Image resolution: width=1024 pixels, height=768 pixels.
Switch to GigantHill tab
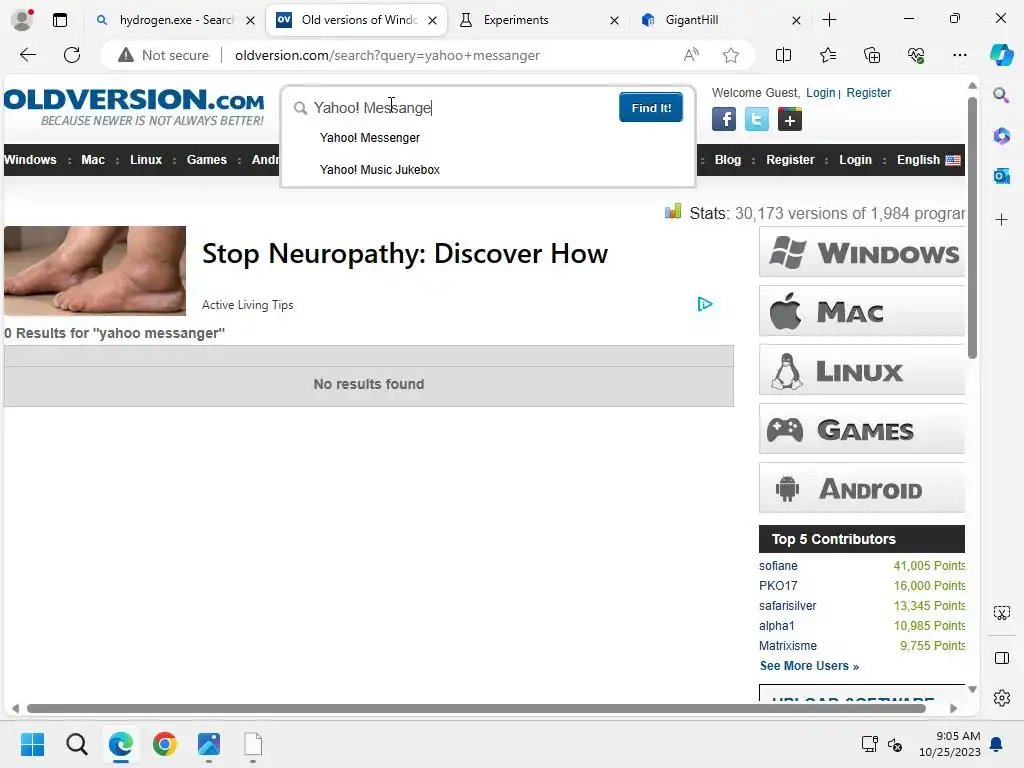(720, 20)
